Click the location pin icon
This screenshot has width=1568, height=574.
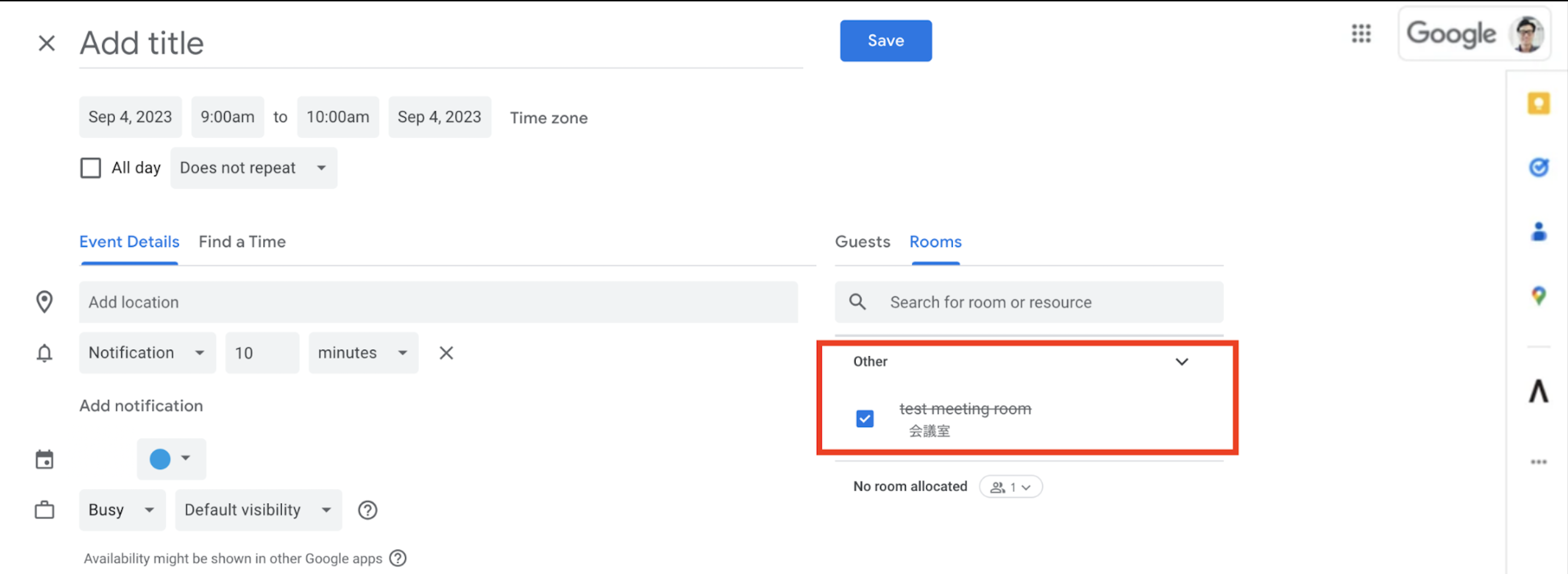click(44, 302)
